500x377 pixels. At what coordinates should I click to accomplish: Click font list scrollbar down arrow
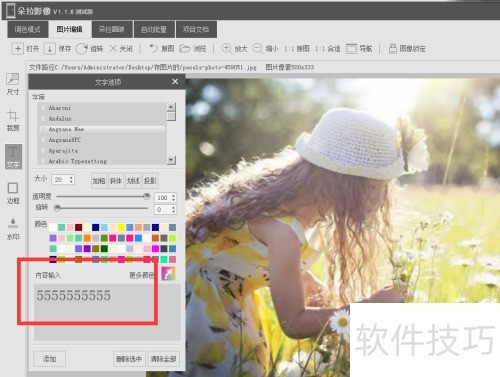(x=171, y=160)
